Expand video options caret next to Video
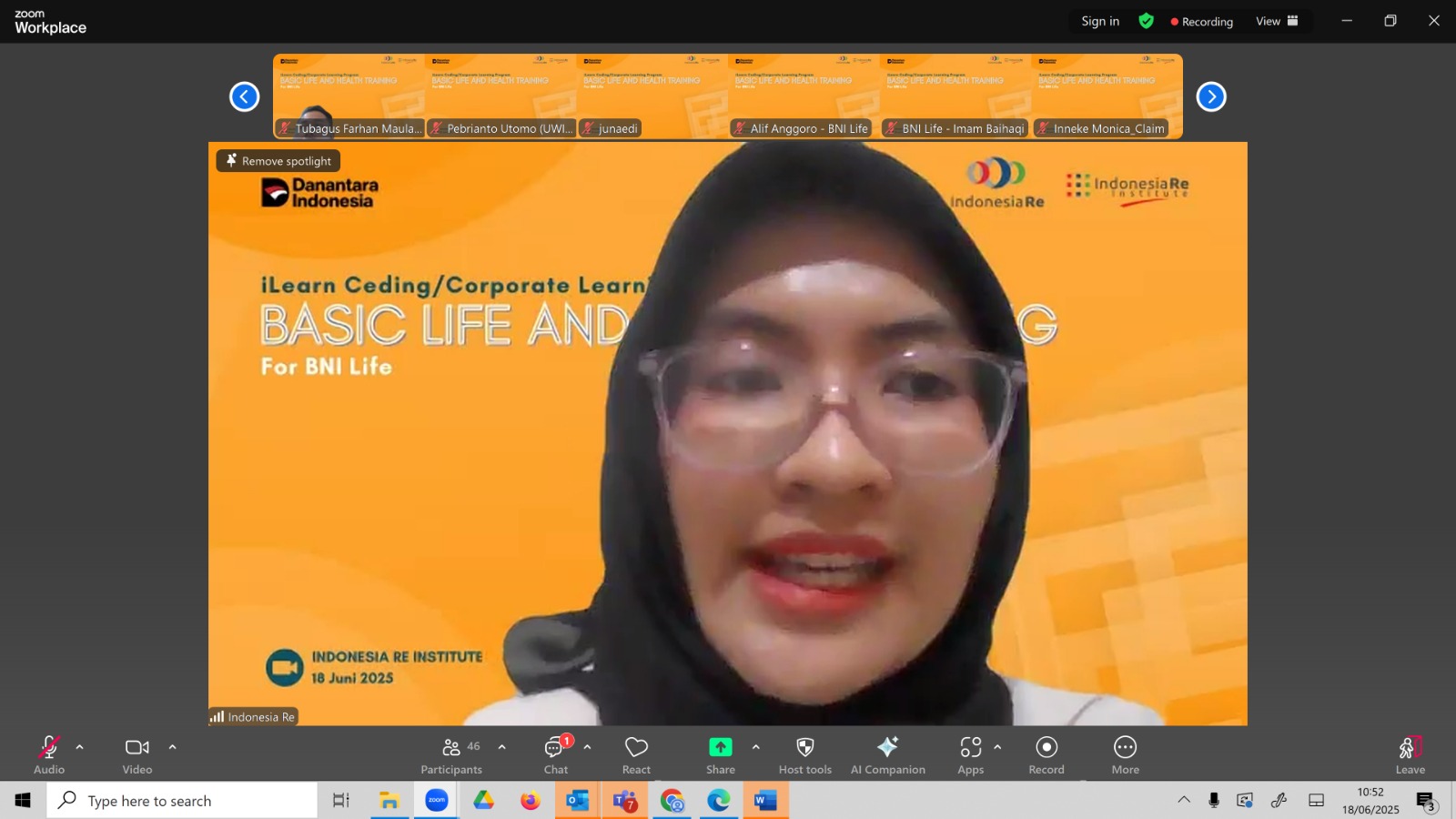This screenshot has width=1456, height=819. (x=173, y=747)
